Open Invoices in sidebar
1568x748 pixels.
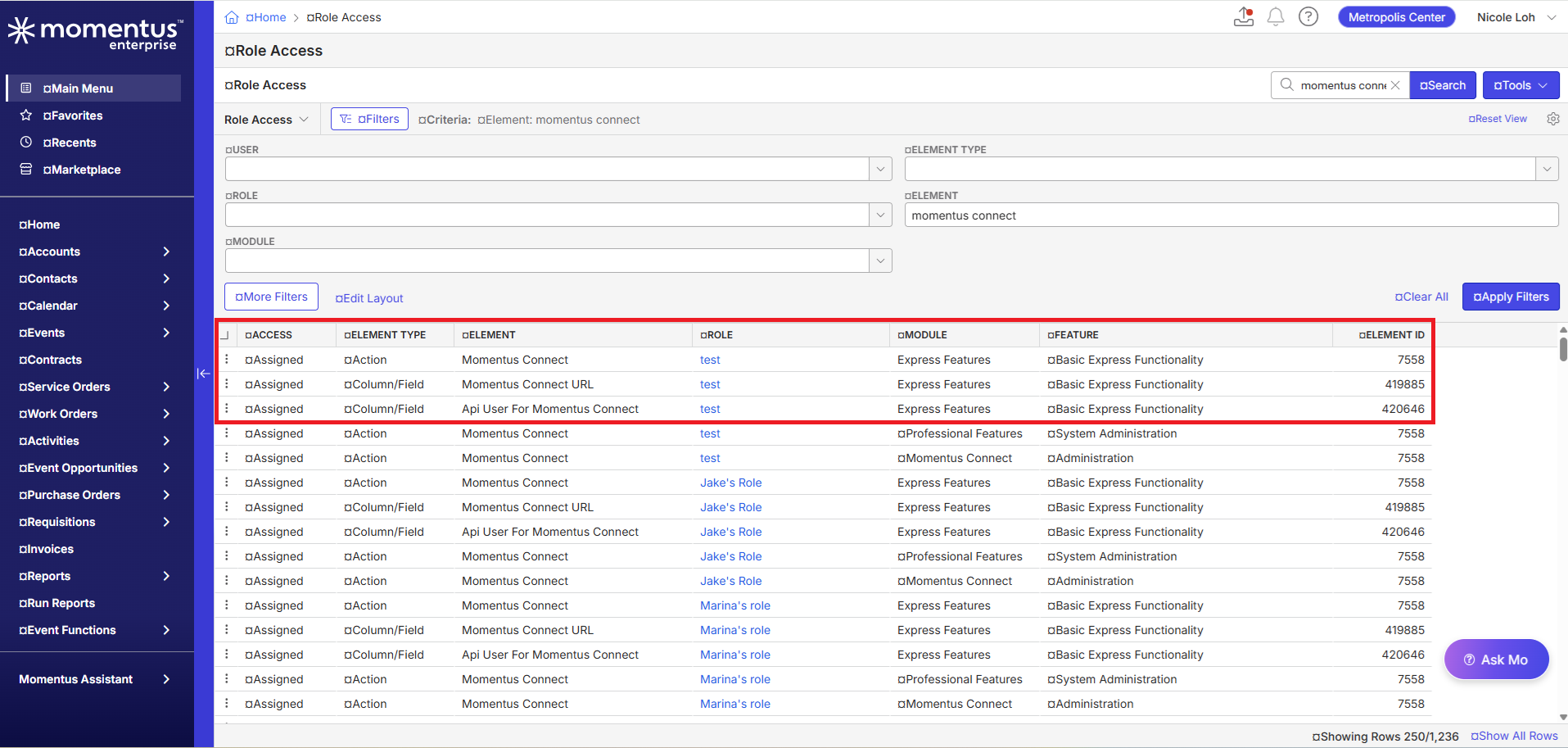coord(47,549)
